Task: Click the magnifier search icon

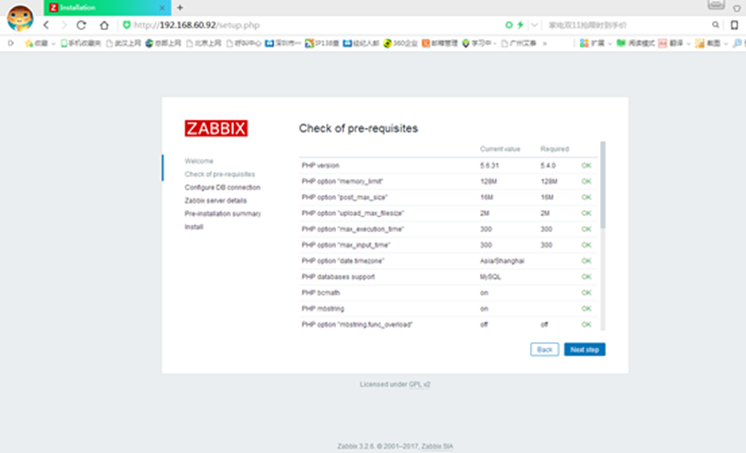Action: tap(716, 25)
